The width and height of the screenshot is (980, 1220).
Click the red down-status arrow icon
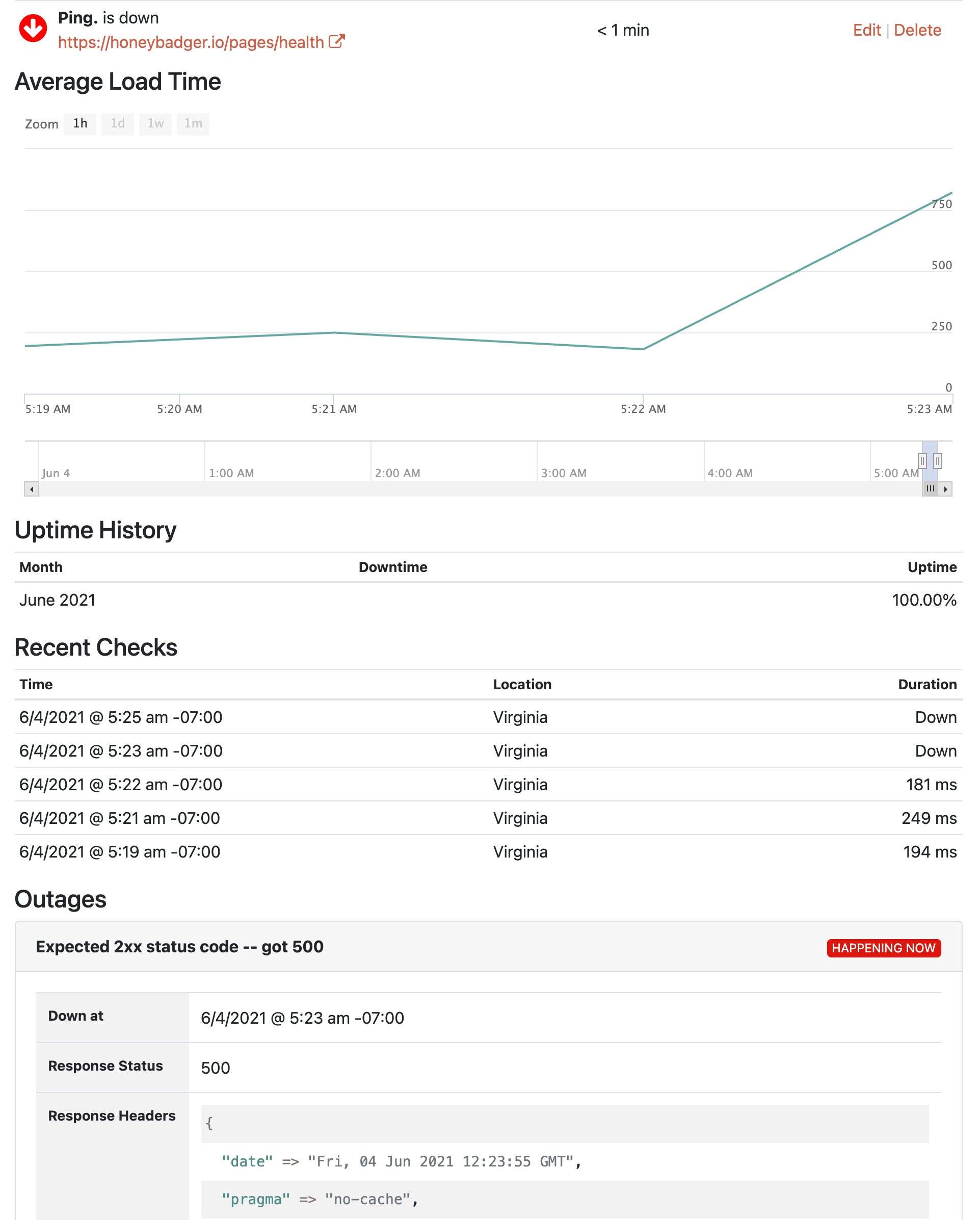click(x=33, y=28)
